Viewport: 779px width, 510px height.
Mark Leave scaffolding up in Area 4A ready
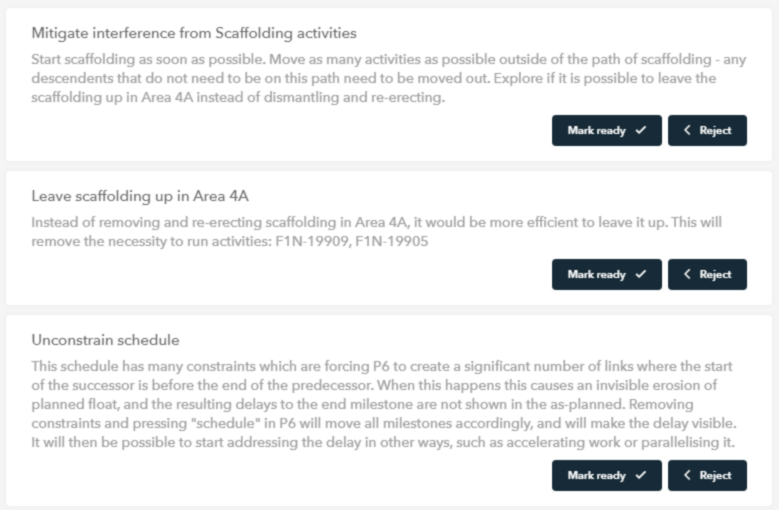(x=606, y=275)
